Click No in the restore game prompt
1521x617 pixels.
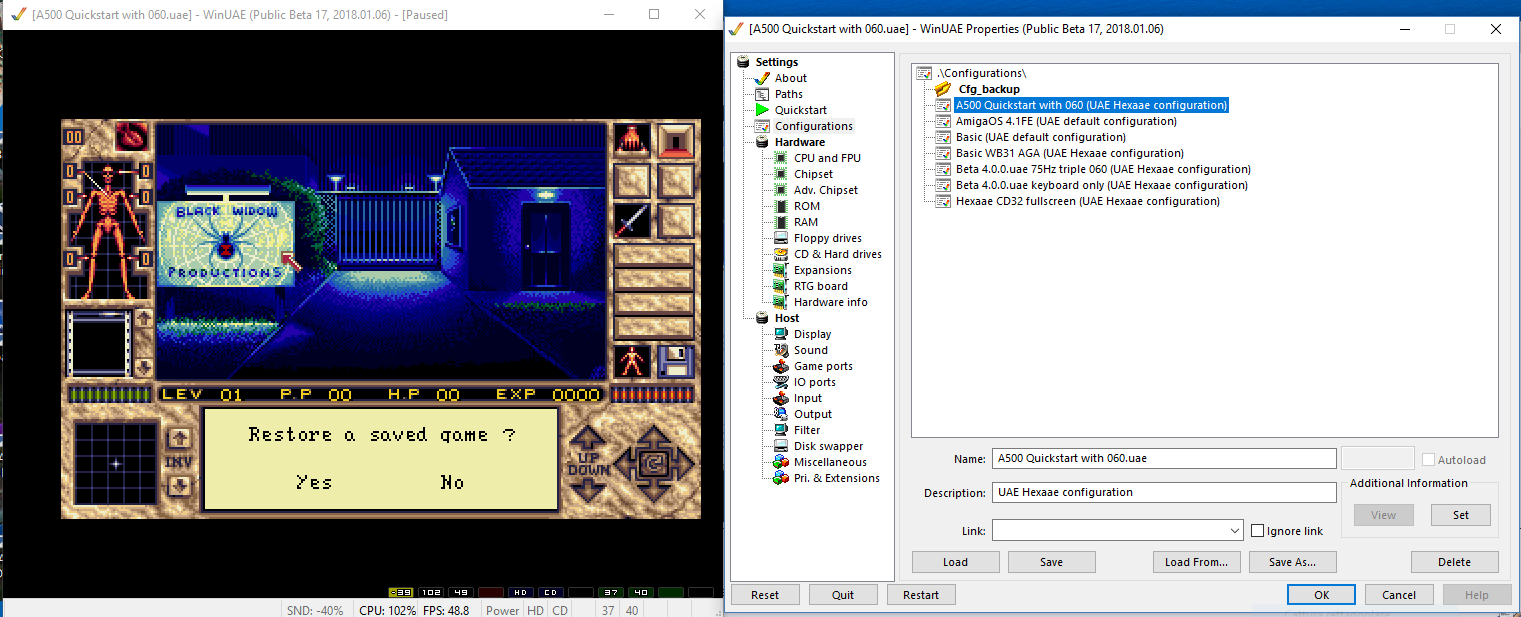point(452,482)
